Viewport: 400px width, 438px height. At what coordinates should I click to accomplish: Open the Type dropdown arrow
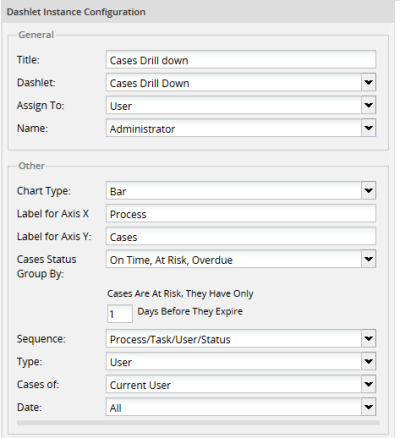coord(368,362)
